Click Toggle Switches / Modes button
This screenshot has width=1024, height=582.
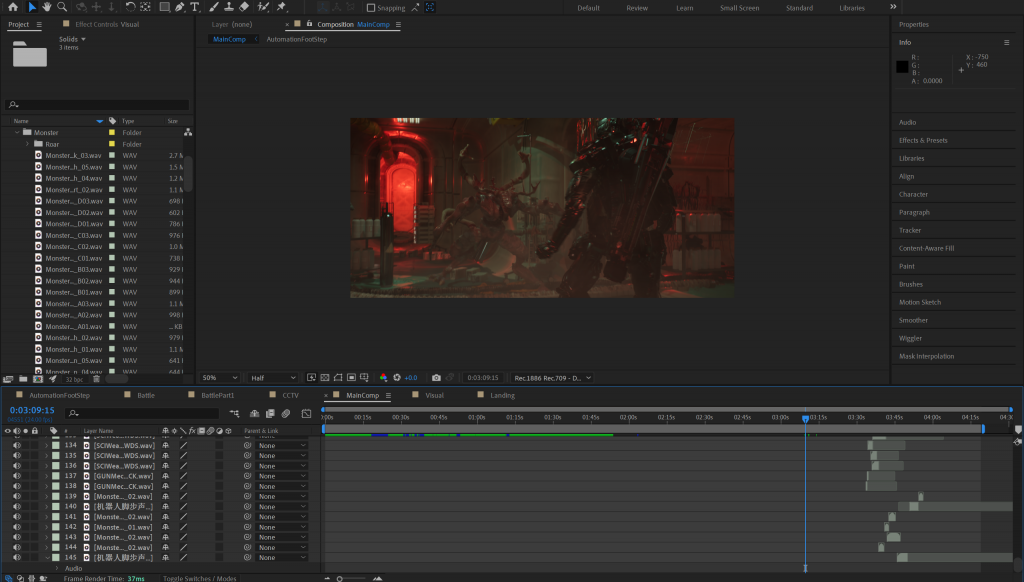pos(199,578)
